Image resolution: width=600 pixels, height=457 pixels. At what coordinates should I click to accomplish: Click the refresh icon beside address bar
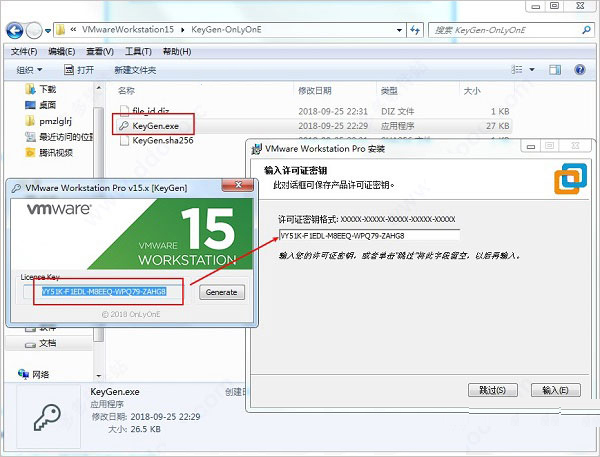point(415,30)
